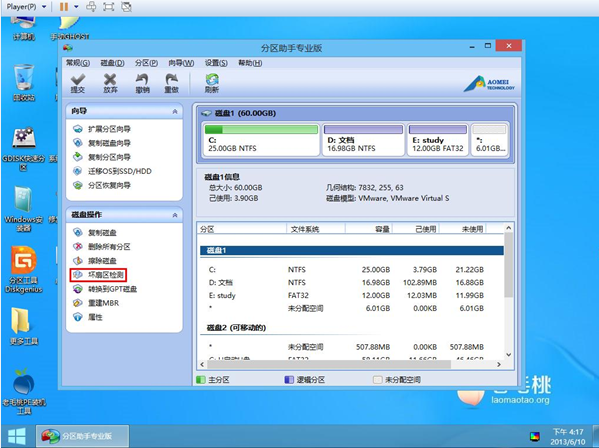The image size is (599, 448).
Task: Click 磁盘2 (可移动的) group header
Action: pos(351,328)
